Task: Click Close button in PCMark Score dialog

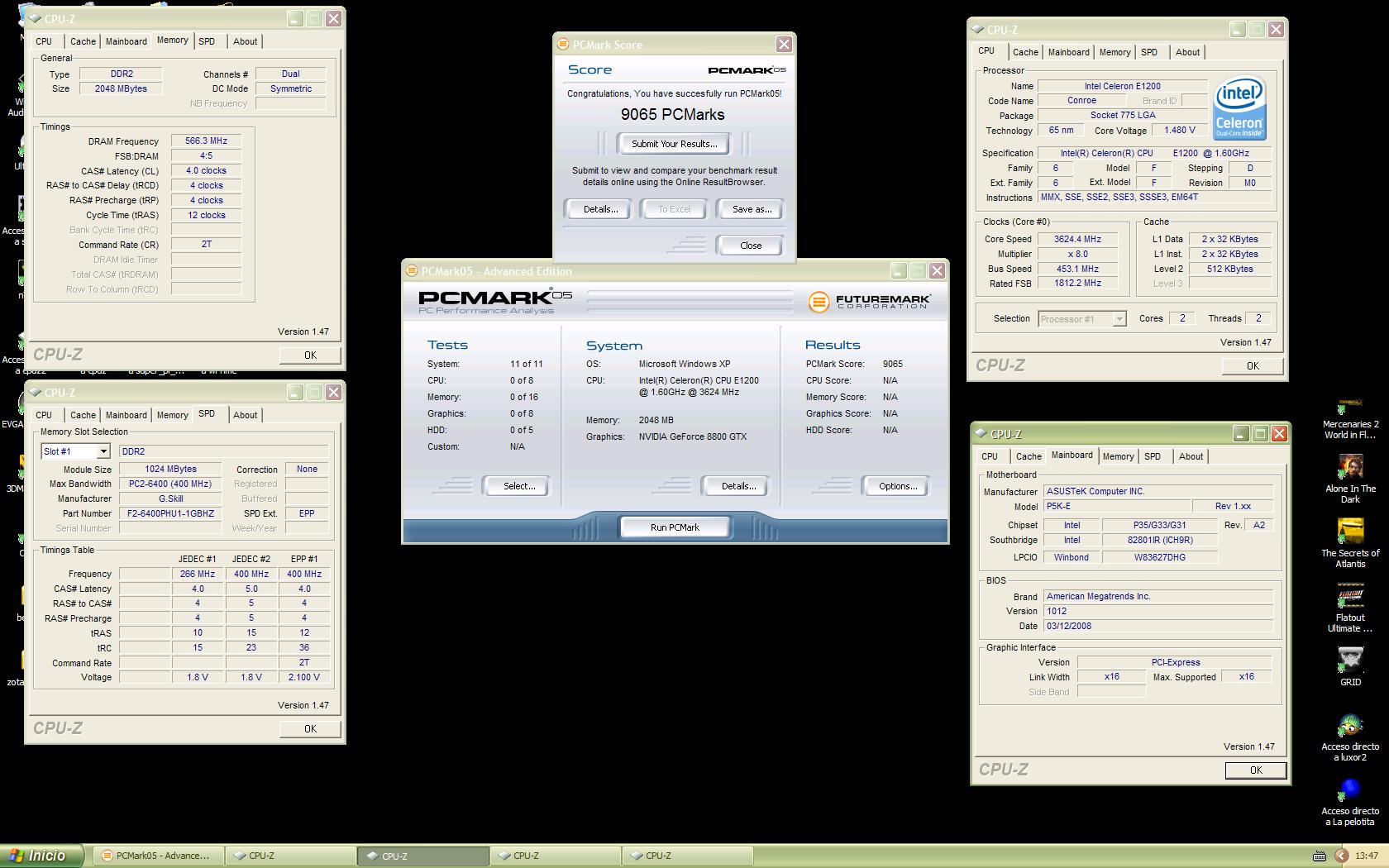Action: click(x=751, y=246)
